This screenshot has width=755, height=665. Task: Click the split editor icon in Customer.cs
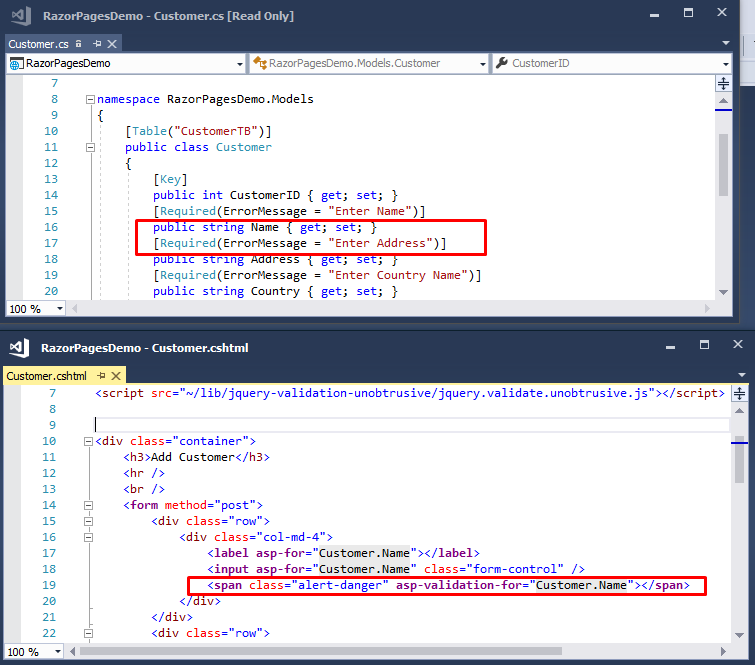723,83
